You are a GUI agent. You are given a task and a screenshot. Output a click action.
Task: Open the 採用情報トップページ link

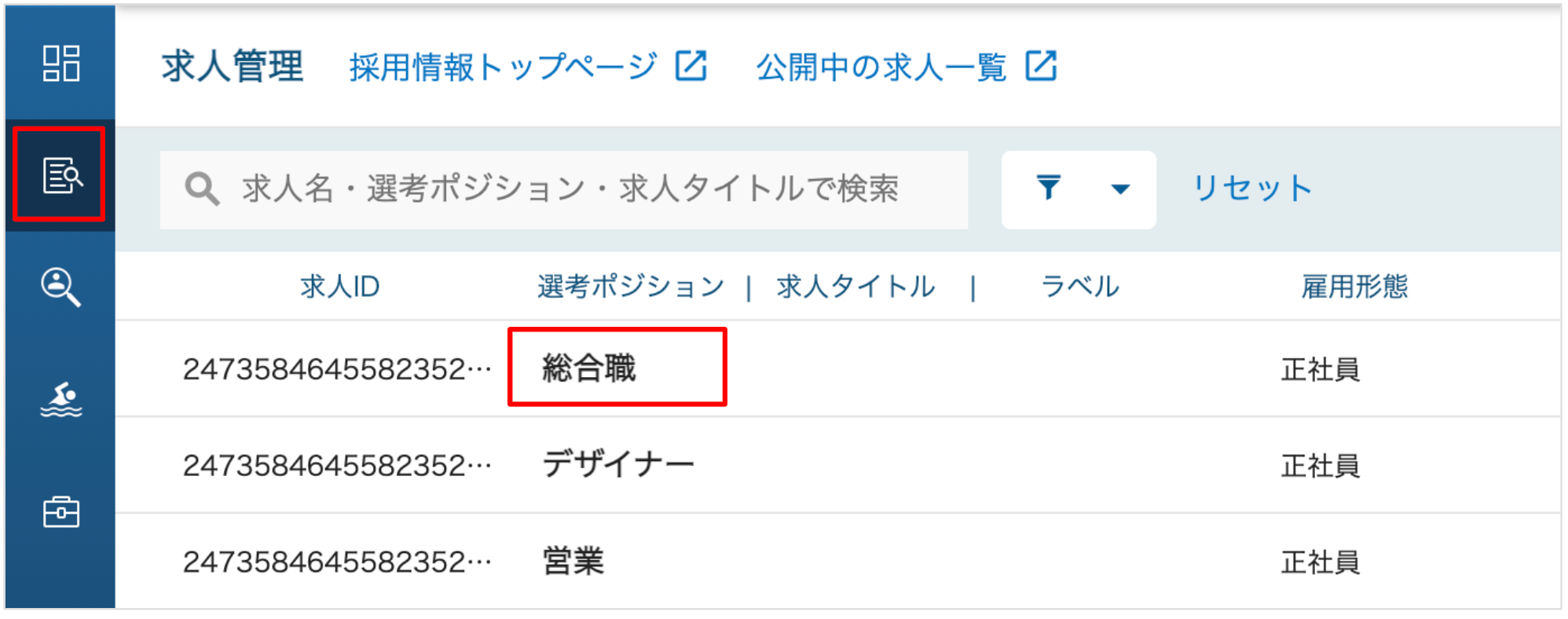coord(503,67)
